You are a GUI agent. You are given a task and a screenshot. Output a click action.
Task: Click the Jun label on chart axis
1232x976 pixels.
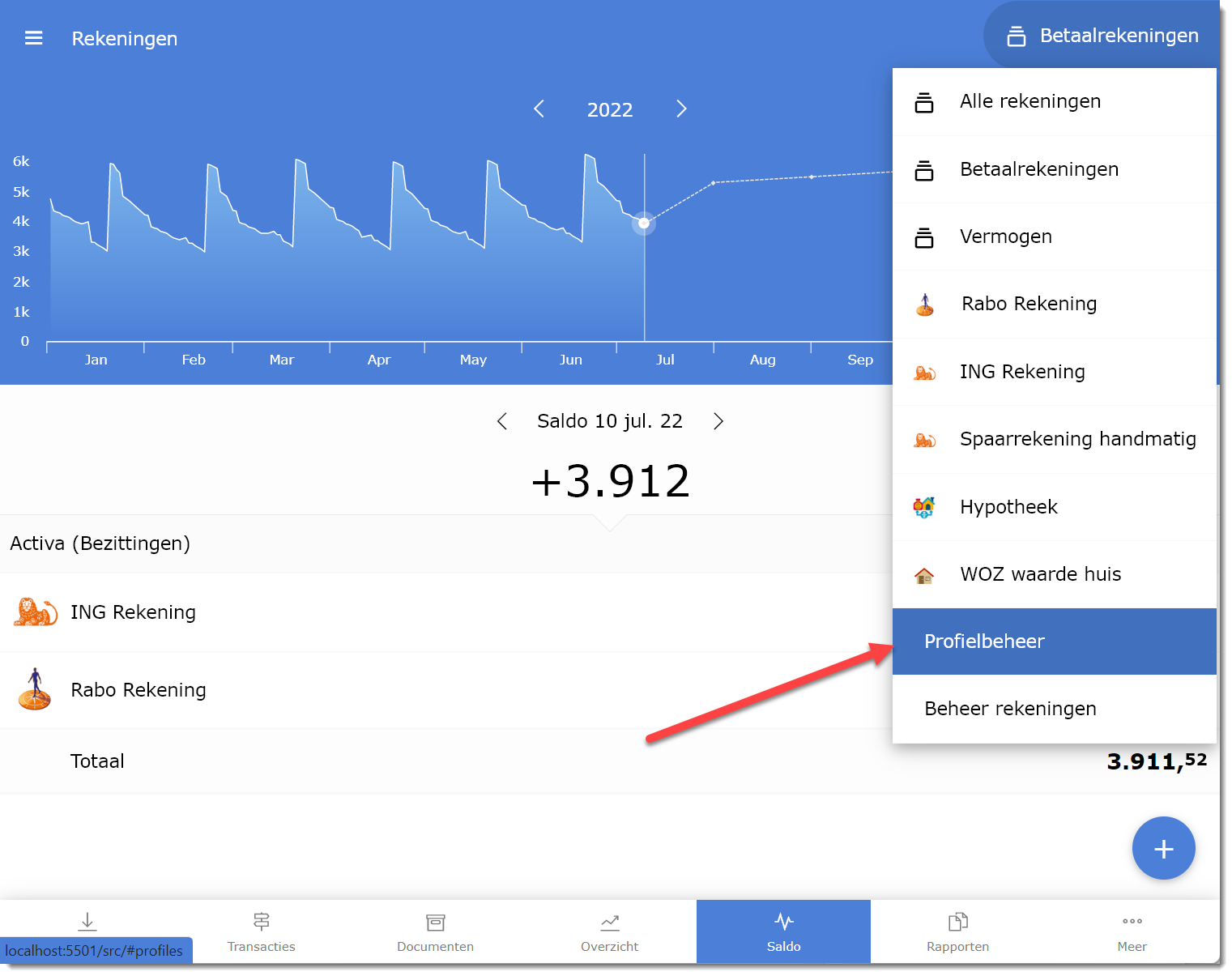(570, 360)
